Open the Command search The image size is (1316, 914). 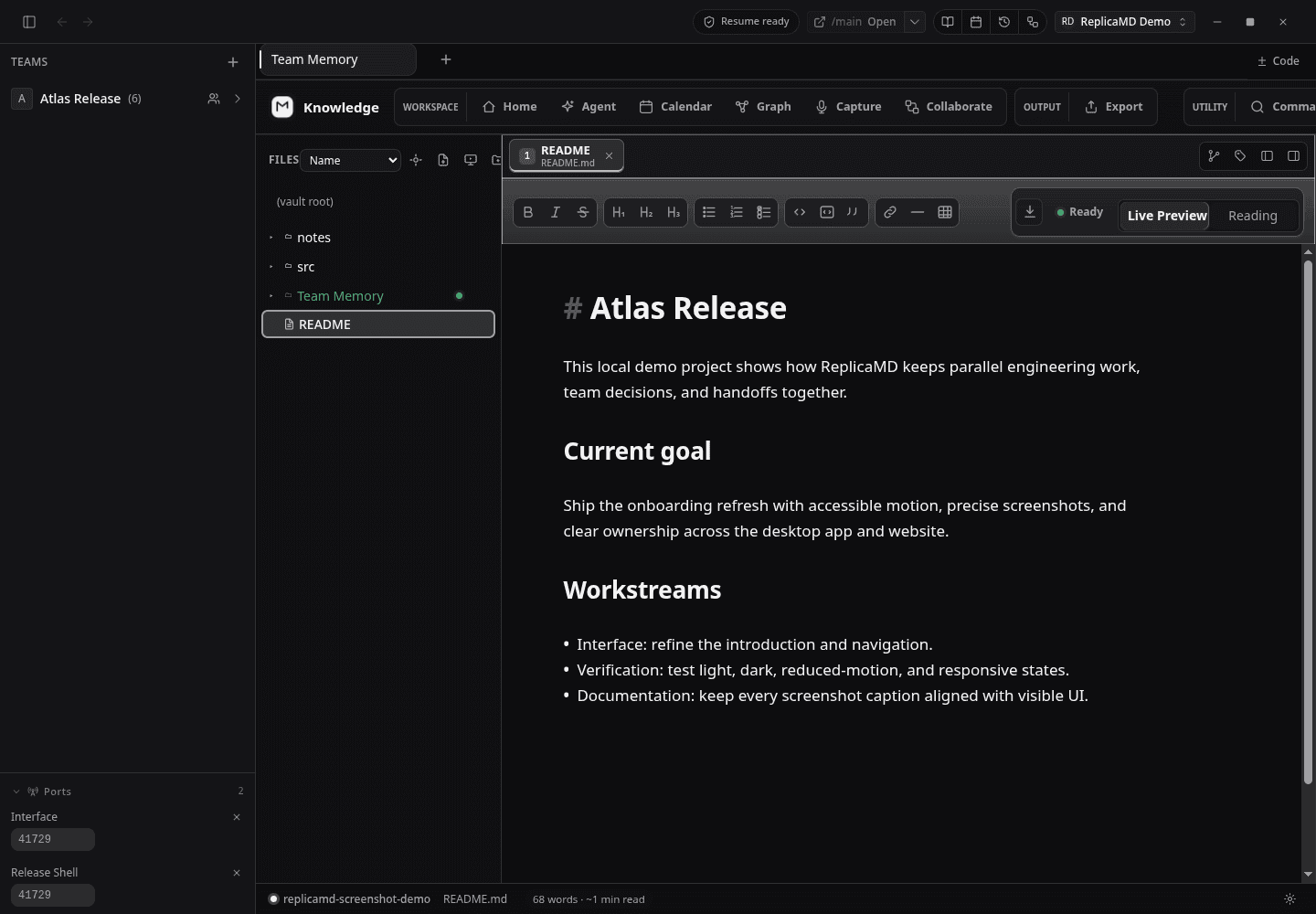(1280, 107)
